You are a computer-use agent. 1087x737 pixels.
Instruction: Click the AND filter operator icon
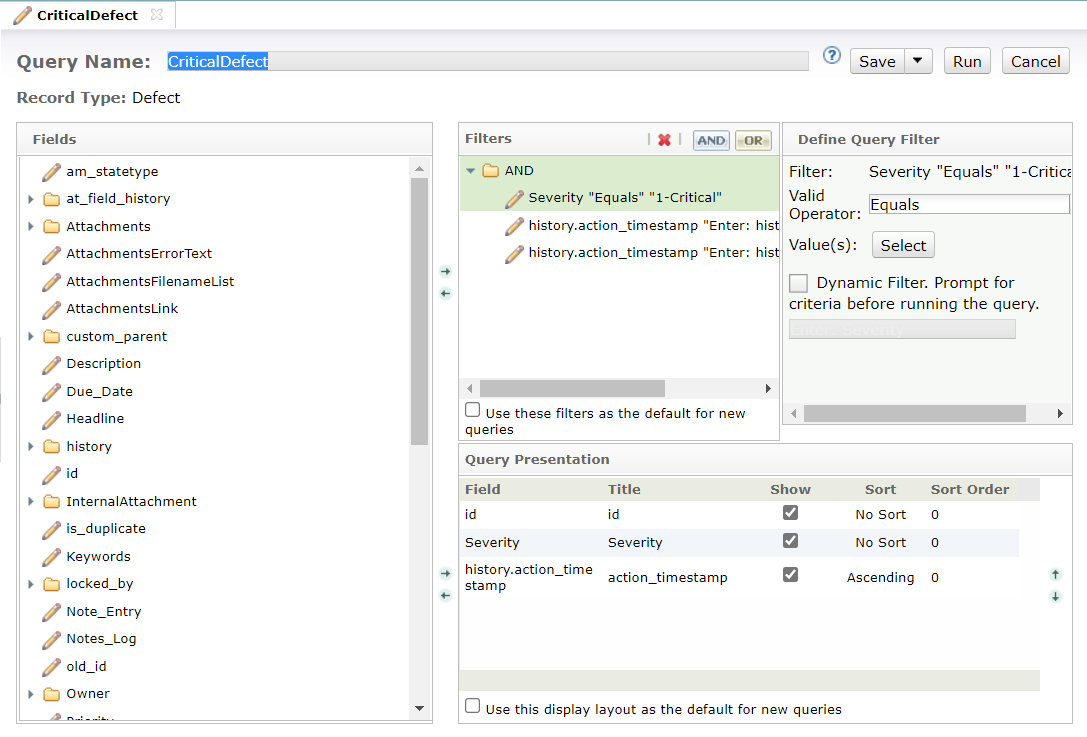coord(711,140)
